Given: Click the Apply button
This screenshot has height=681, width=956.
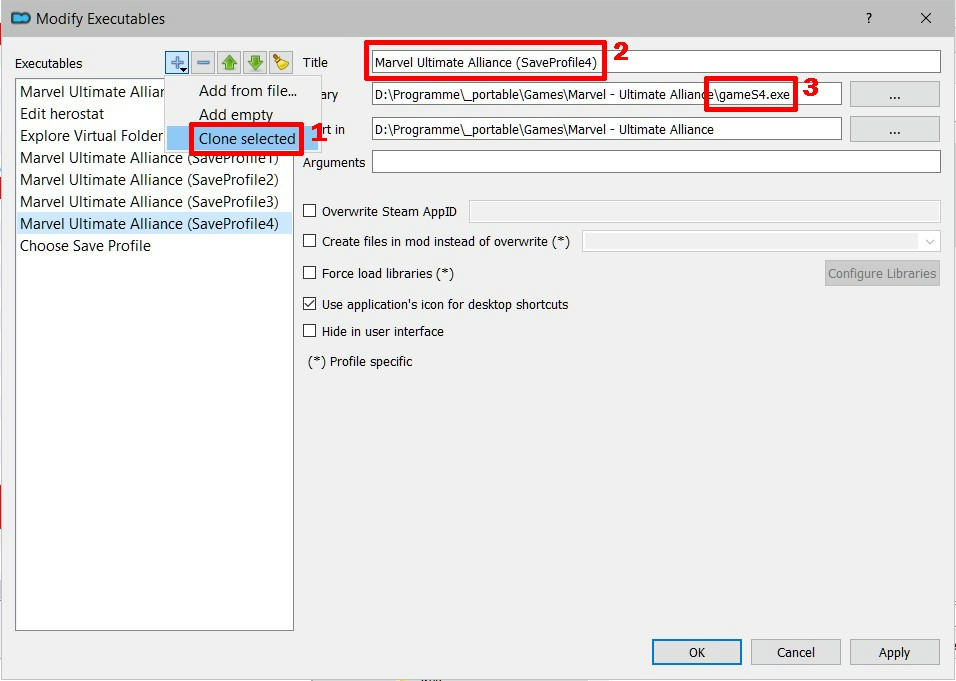Looking at the screenshot, I should pyautogui.click(x=894, y=652).
